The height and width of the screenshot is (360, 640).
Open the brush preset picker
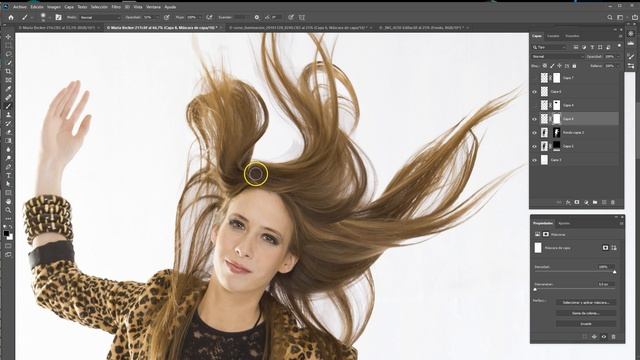pyautogui.click(x=44, y=17)
